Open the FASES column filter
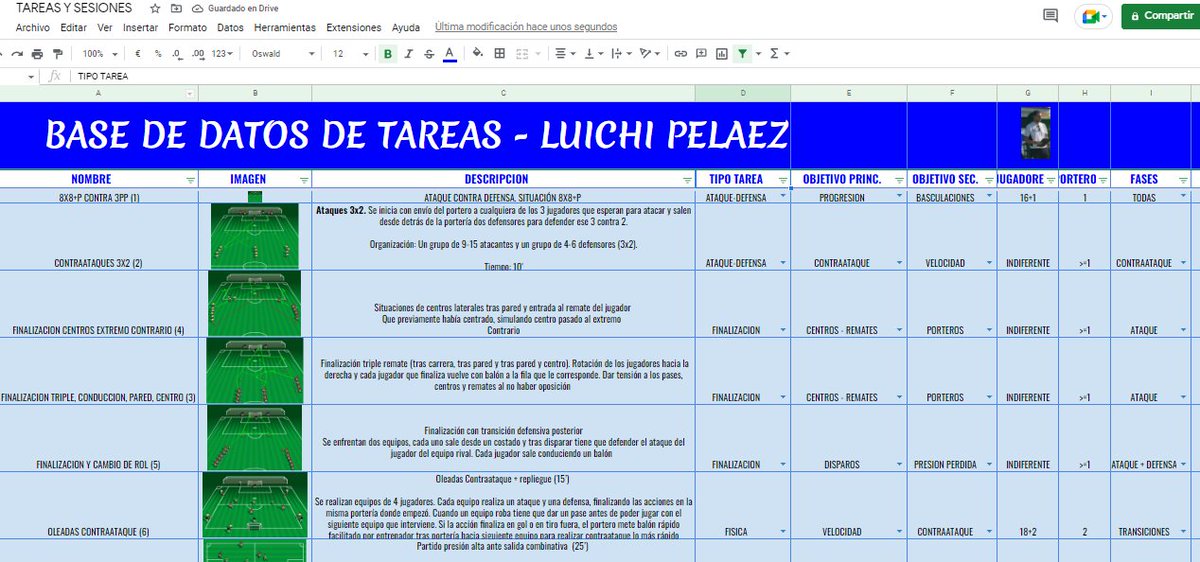 1183,180
